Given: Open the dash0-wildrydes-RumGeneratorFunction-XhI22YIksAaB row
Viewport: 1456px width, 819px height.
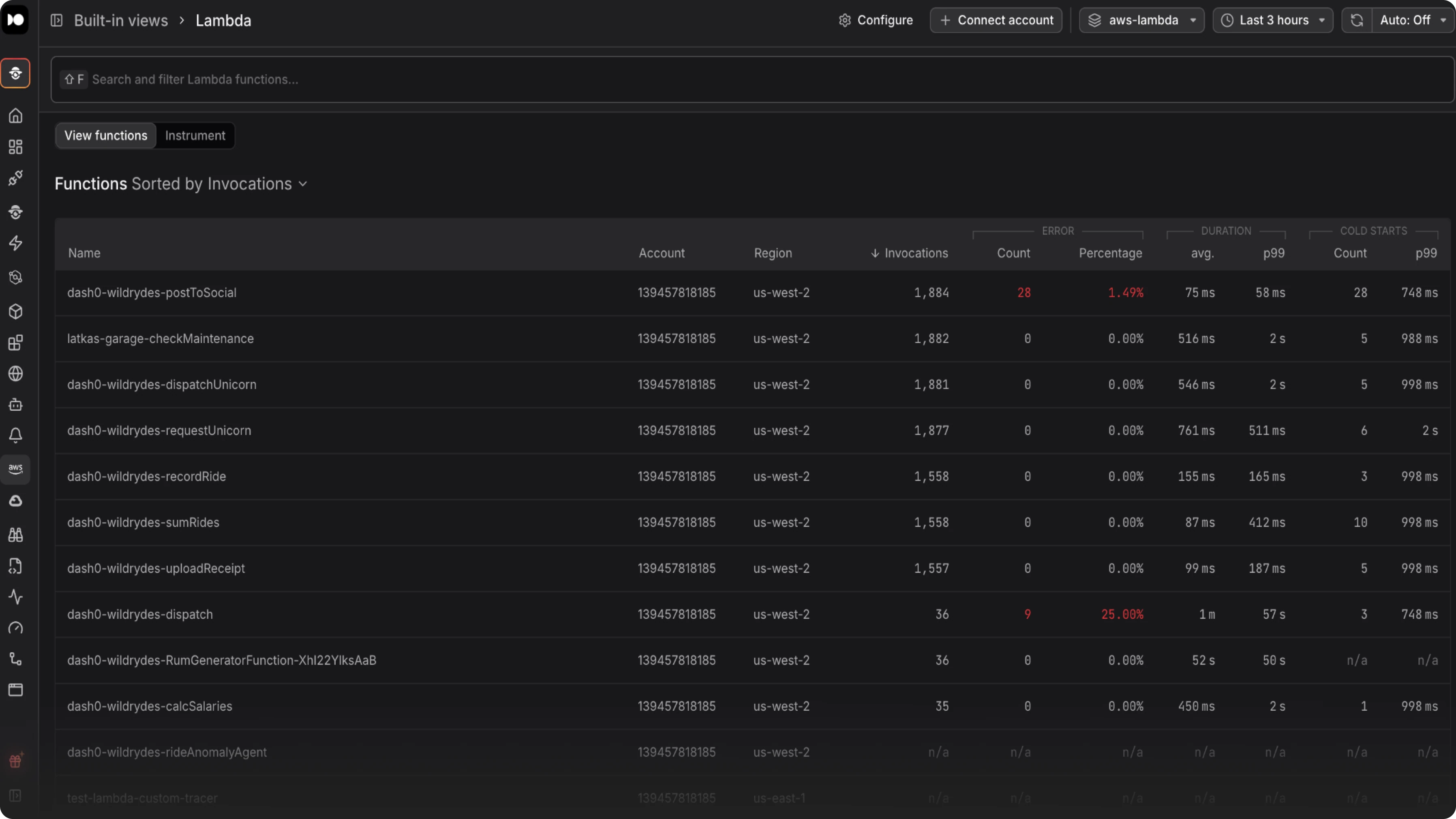Looking at the screenshot, I should click(752, 660).
